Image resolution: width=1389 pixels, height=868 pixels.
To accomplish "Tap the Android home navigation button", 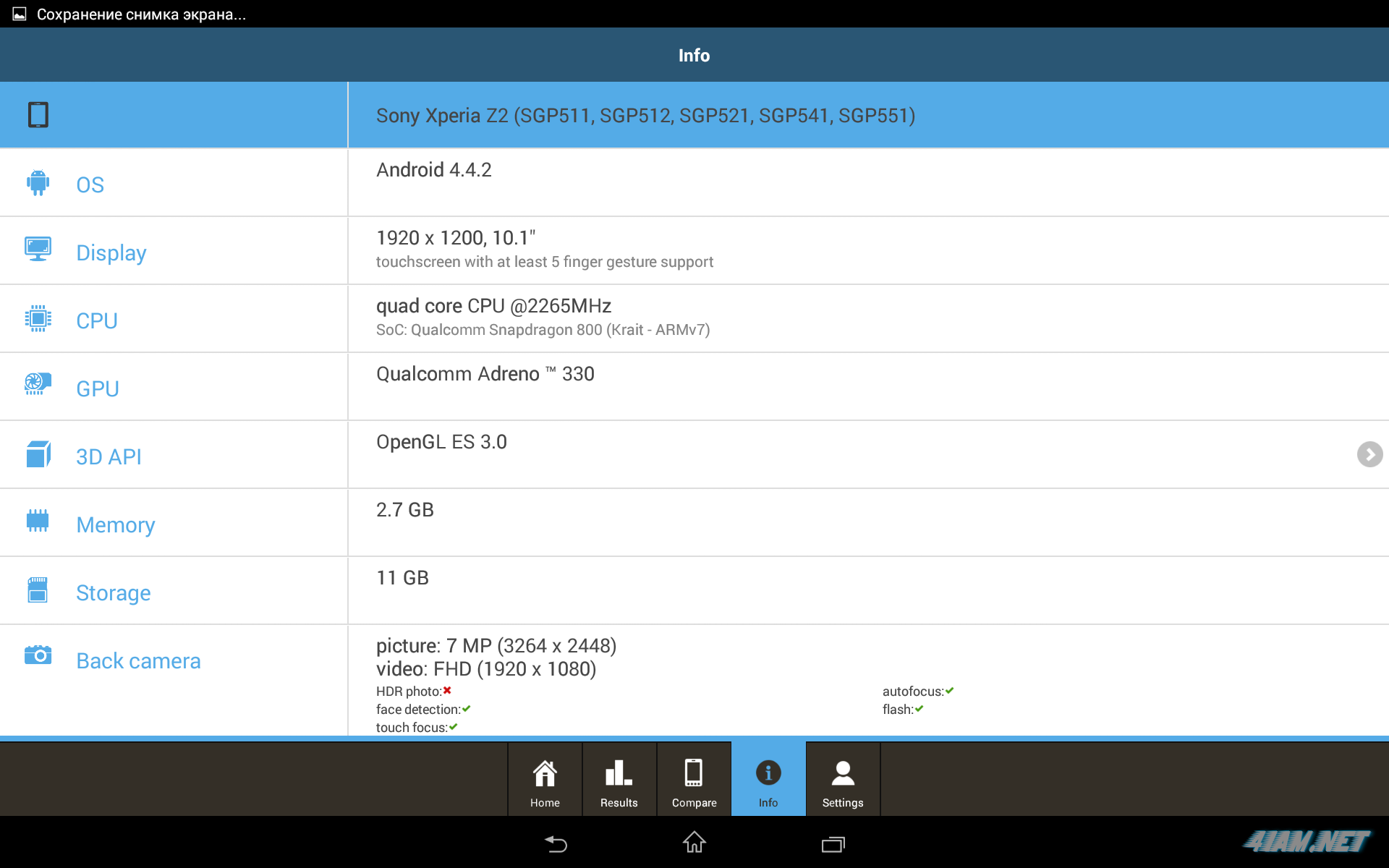I will (694, 843).
